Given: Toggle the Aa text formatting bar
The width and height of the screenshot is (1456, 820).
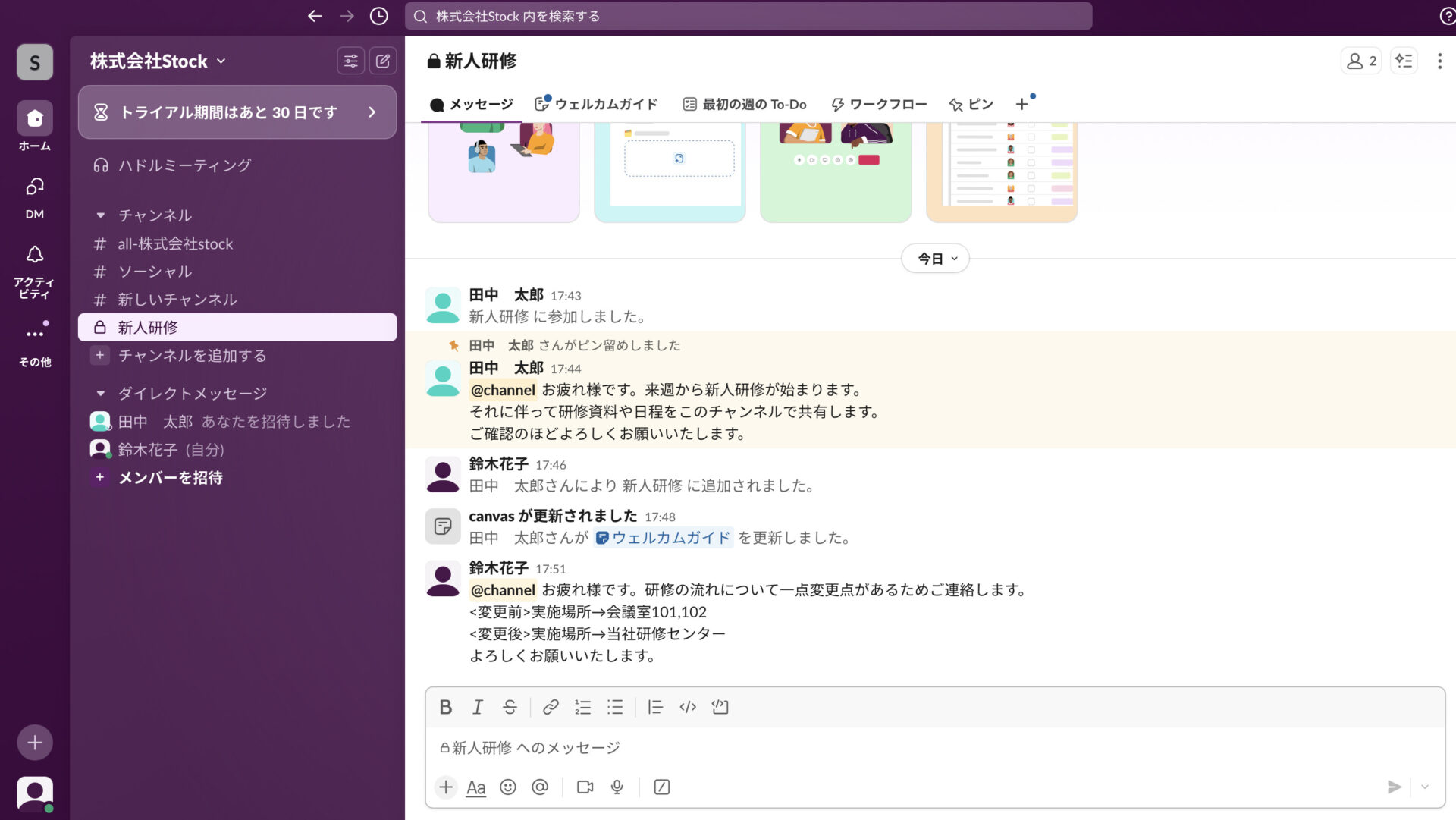Looking at the screenshot, I should [x=476, y=787].
